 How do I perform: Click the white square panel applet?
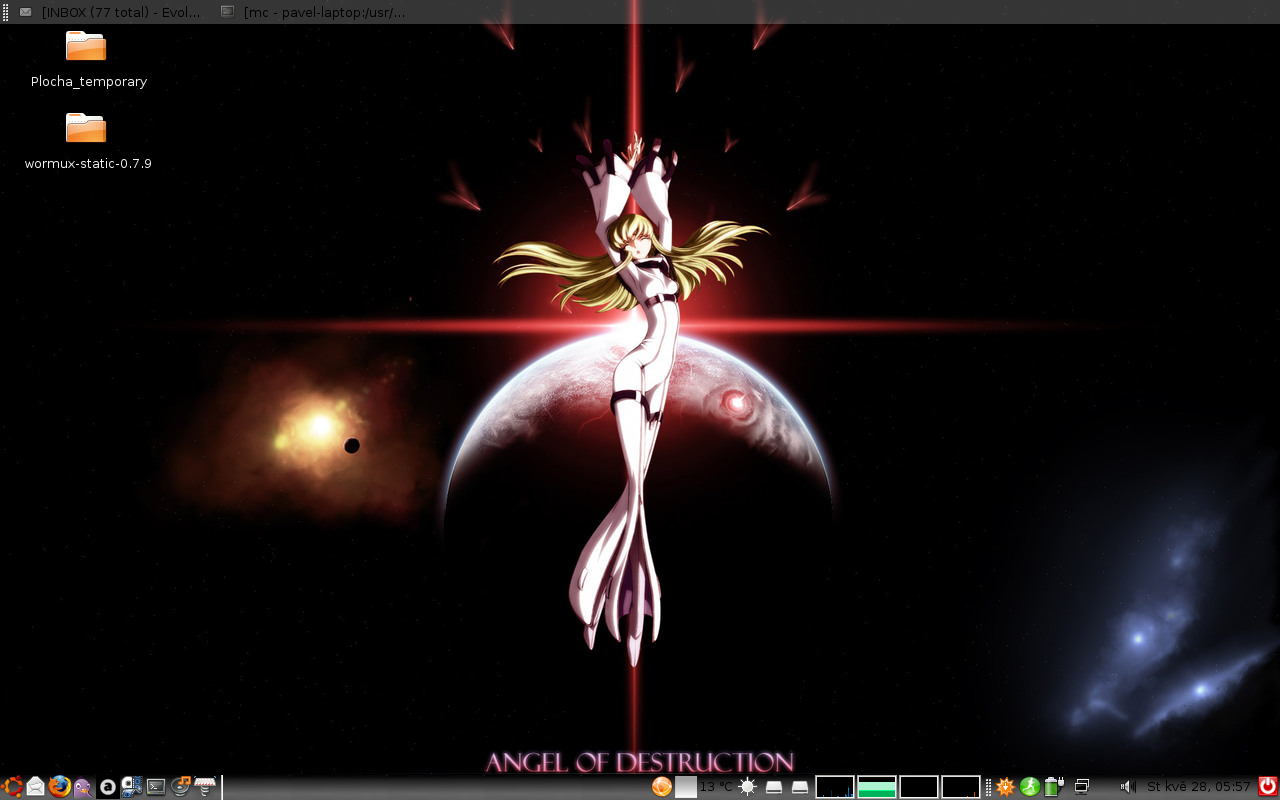(x=686, y=787)
